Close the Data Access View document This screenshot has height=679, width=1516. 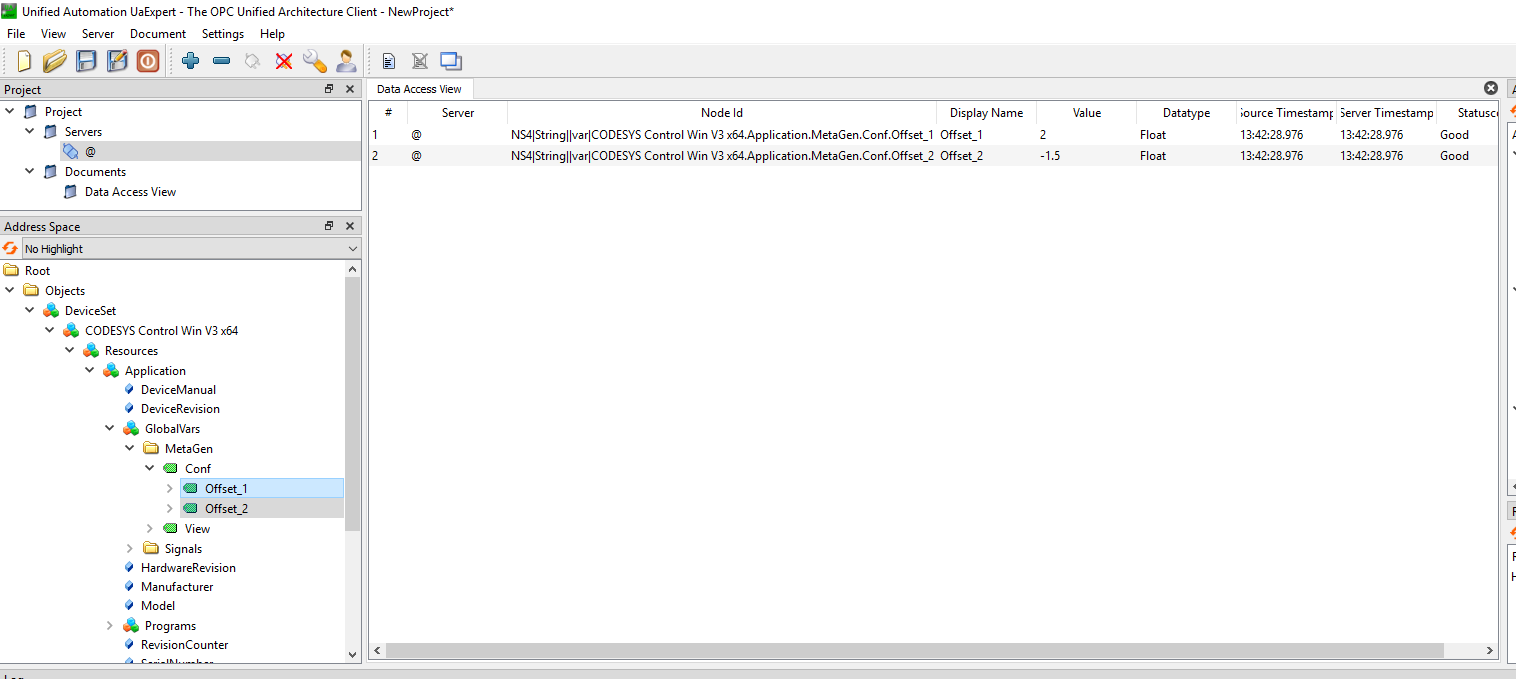point(1491,88)
